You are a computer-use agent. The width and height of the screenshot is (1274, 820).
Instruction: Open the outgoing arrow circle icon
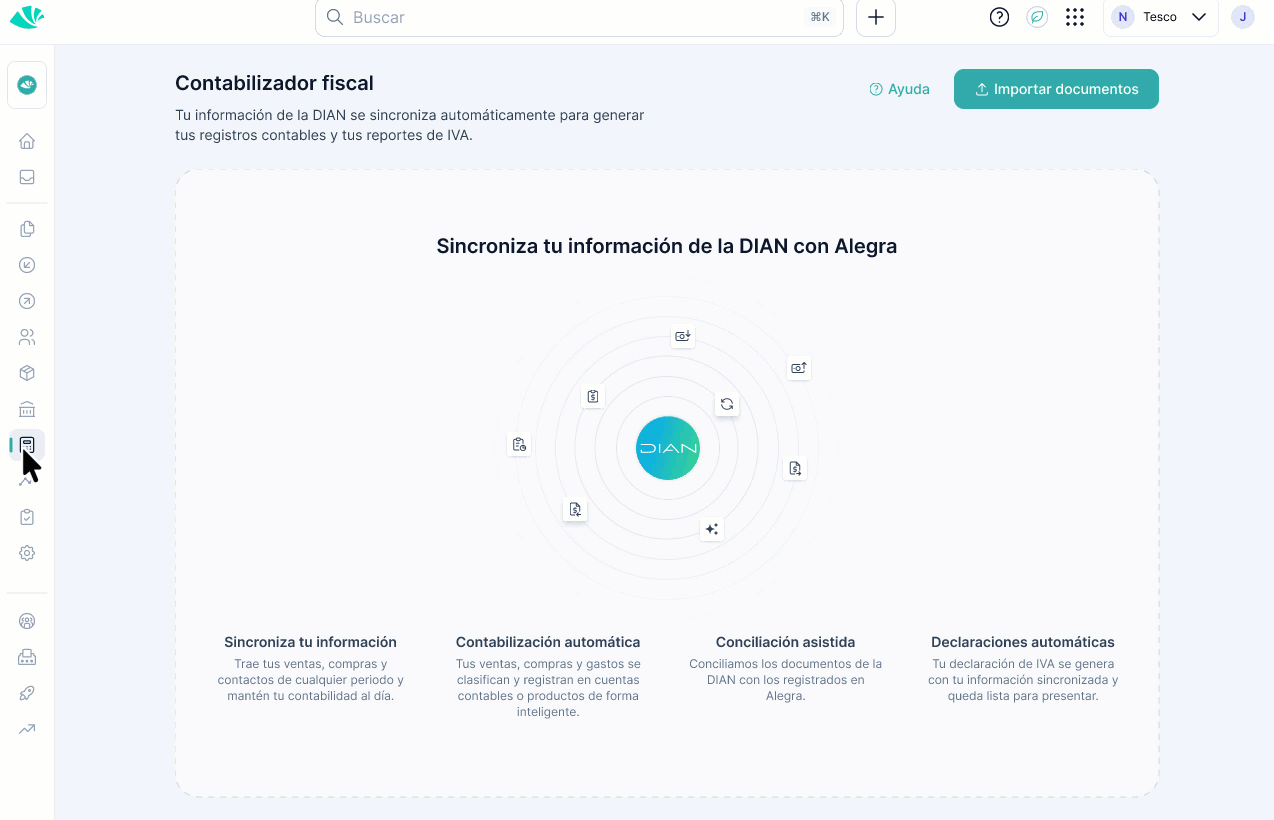(27, 301)
